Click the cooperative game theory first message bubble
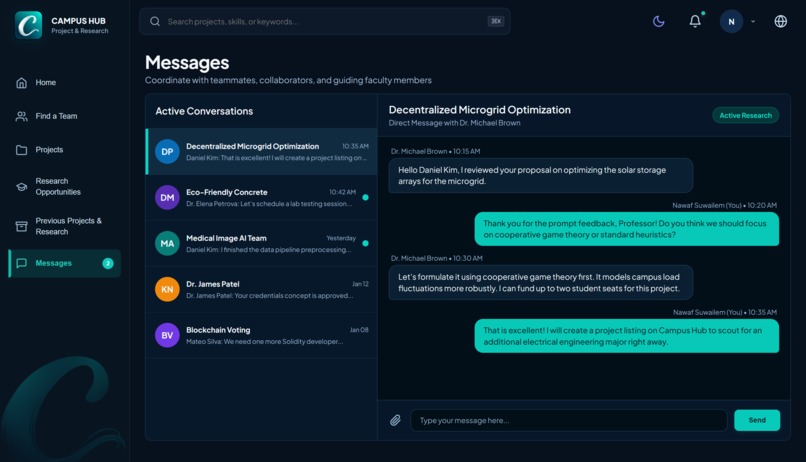 (x=540, y=283)
